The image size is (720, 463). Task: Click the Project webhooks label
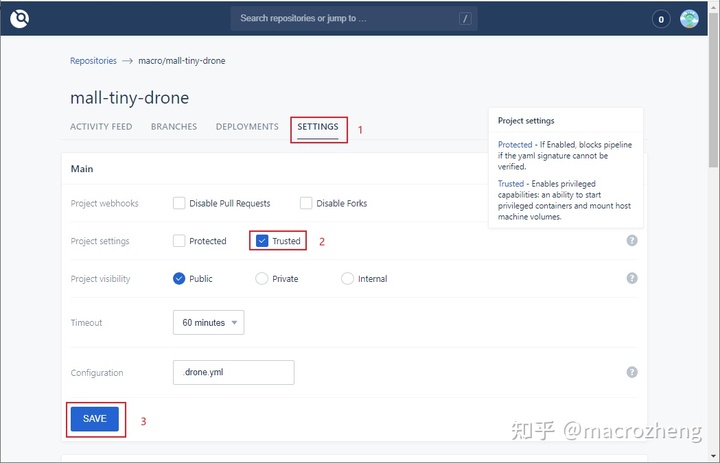pos(104,203)
